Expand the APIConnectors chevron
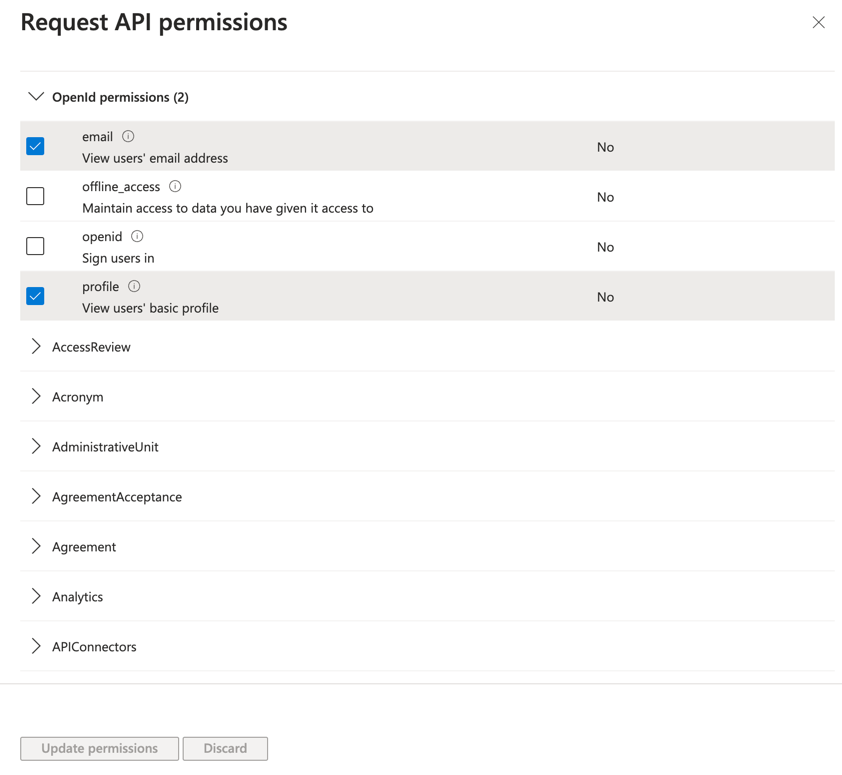 (x=36, y=647)
